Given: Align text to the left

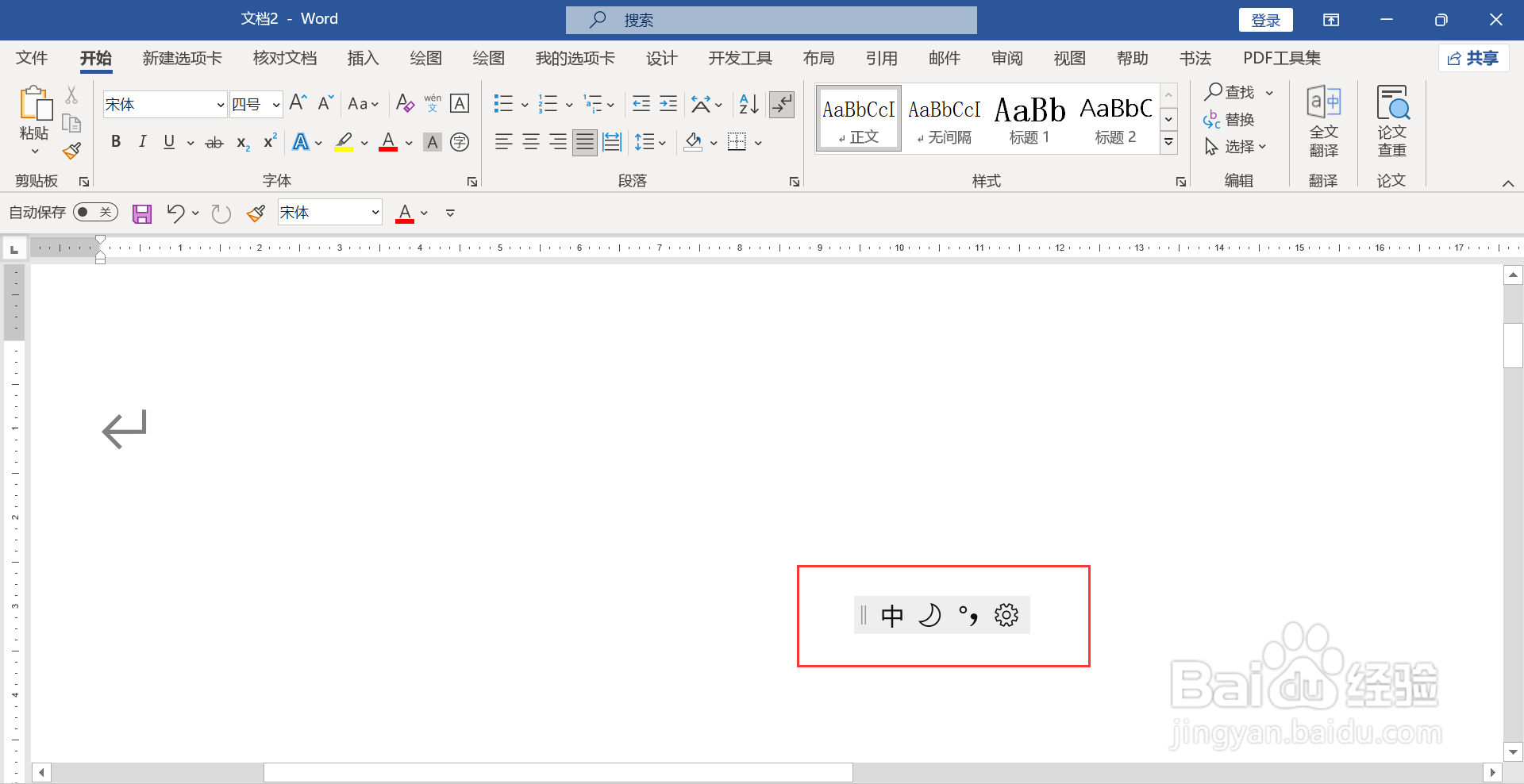Looking at the screenshot, I should [x=503, y=142].
